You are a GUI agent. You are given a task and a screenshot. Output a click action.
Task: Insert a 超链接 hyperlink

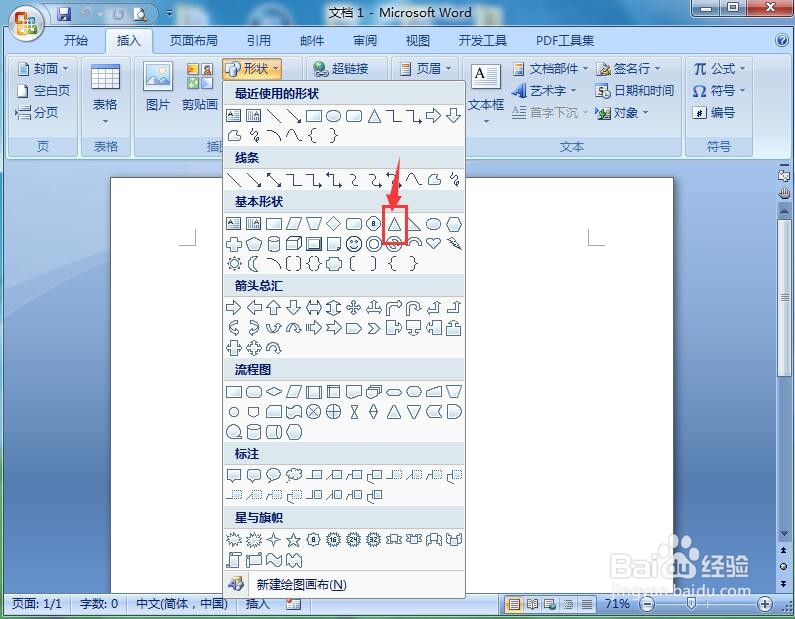point(341,68)
